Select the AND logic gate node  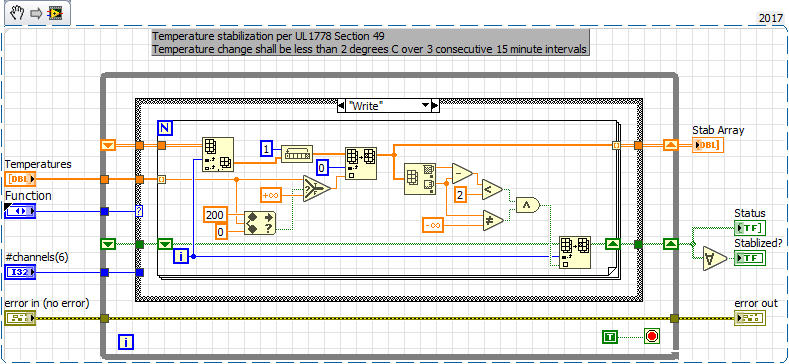coord(527,206)
